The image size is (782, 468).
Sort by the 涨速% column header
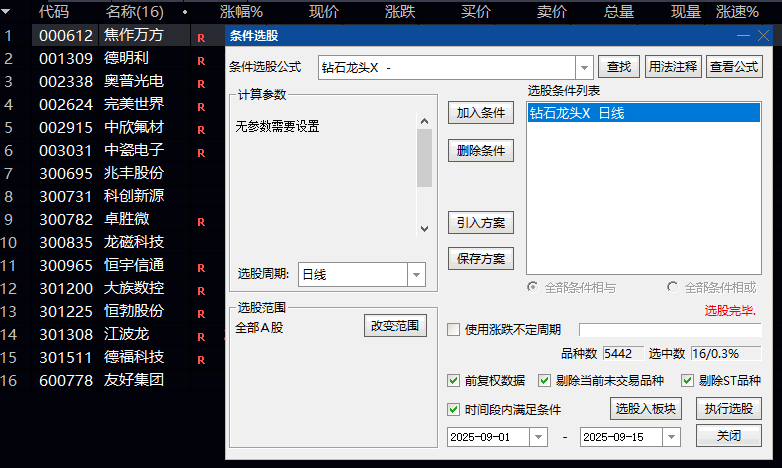tap(737, 11)
